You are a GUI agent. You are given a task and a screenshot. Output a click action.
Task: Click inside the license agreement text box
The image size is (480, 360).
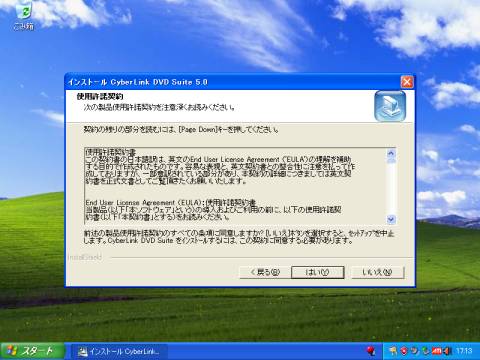pos(235,186)
